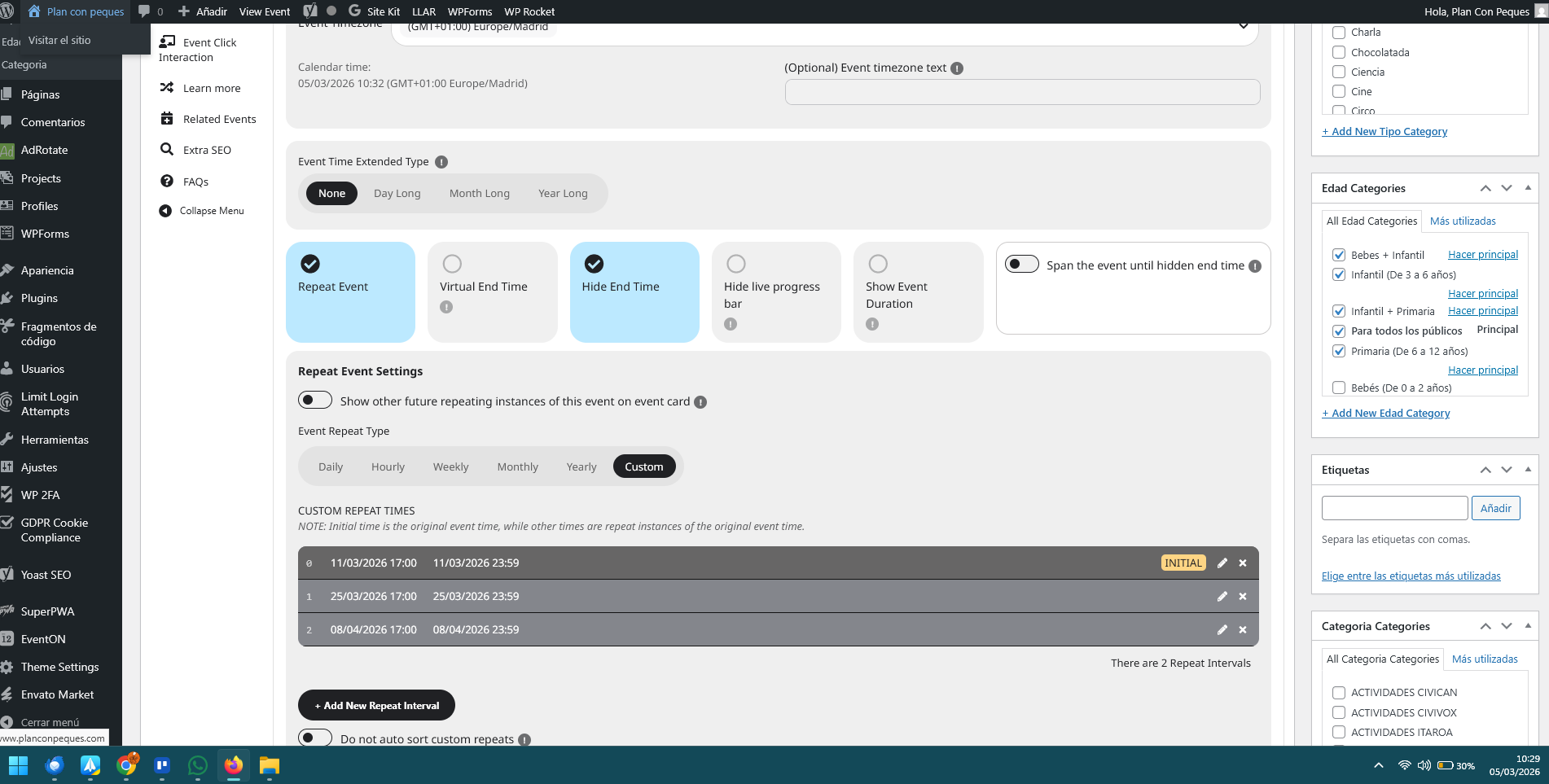Click the Etiquetas tag input field
The width and height of the screenshot is (1549, 784).
pos(1394,508)
